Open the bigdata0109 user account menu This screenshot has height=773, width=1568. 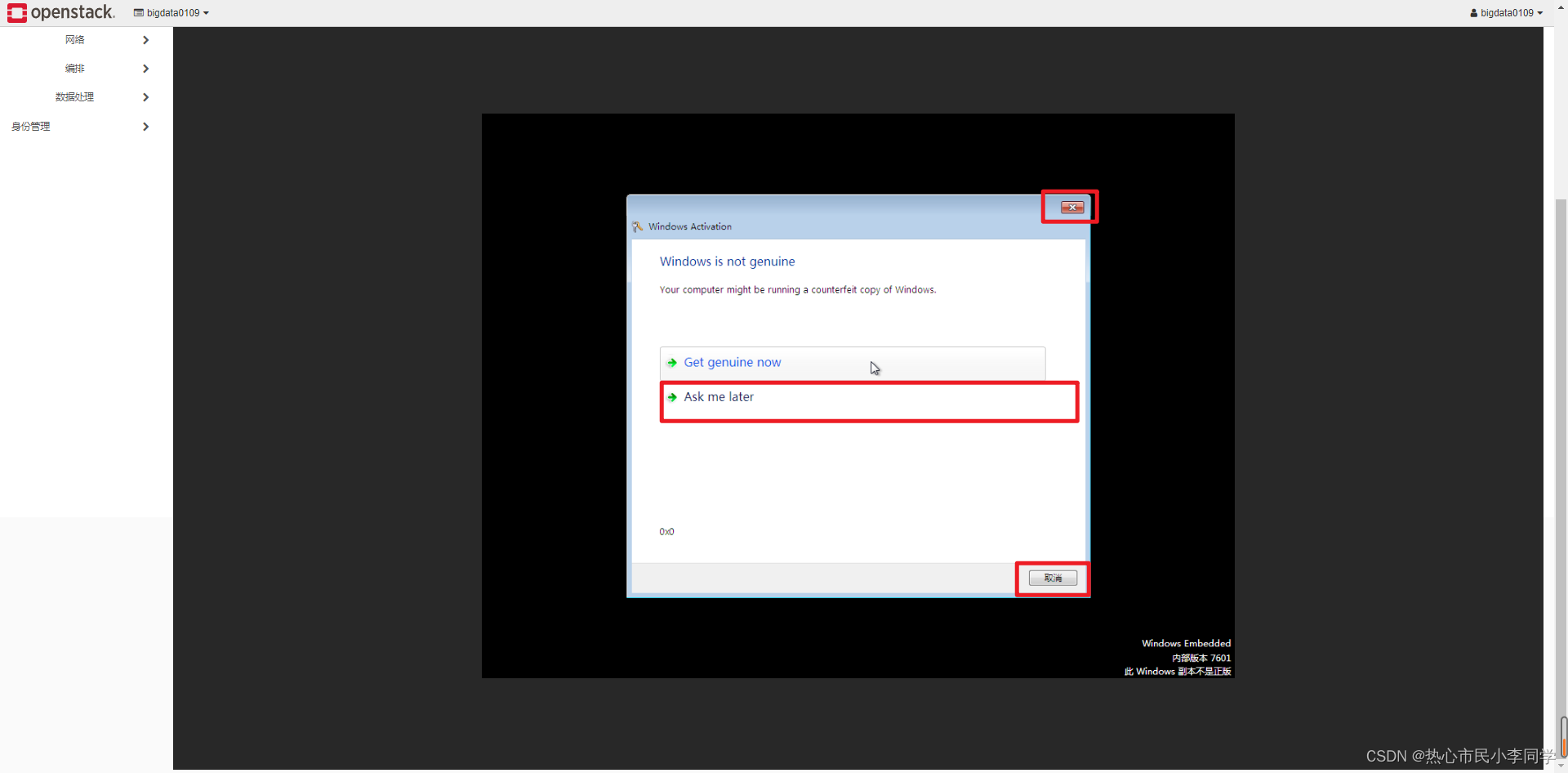tap(1506, 13)
